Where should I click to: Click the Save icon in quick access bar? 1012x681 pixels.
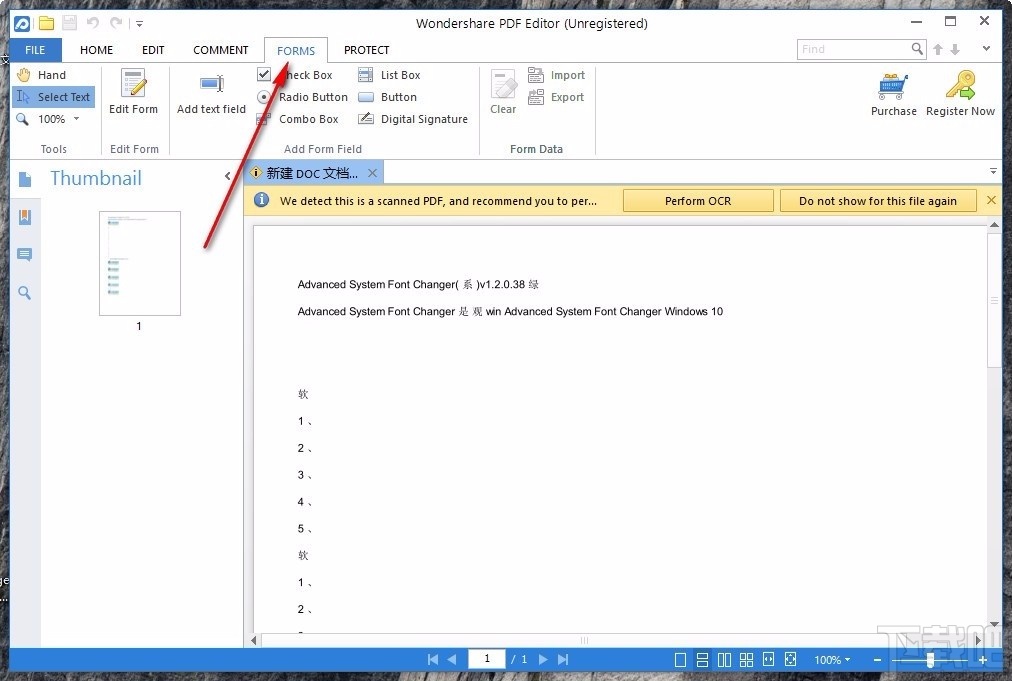(x=69, y=23)
